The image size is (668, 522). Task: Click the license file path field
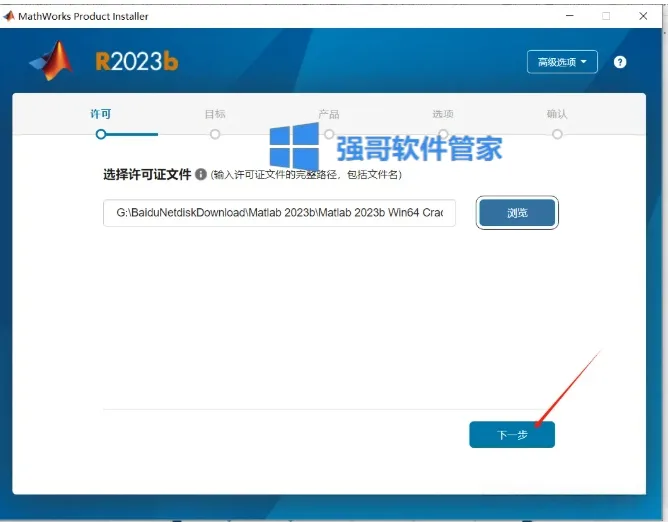pyautogui.click(x=279, y=213)
